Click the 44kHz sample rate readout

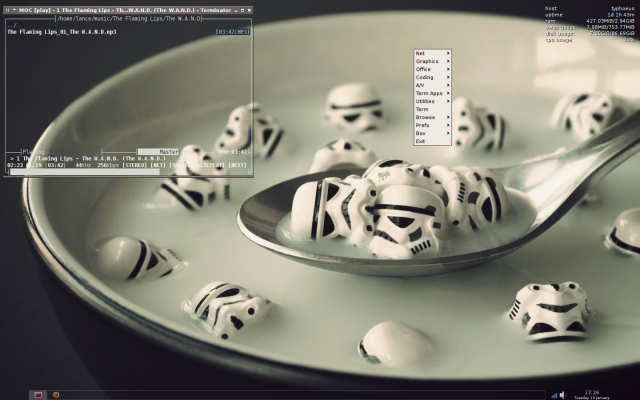coord(84,165)
